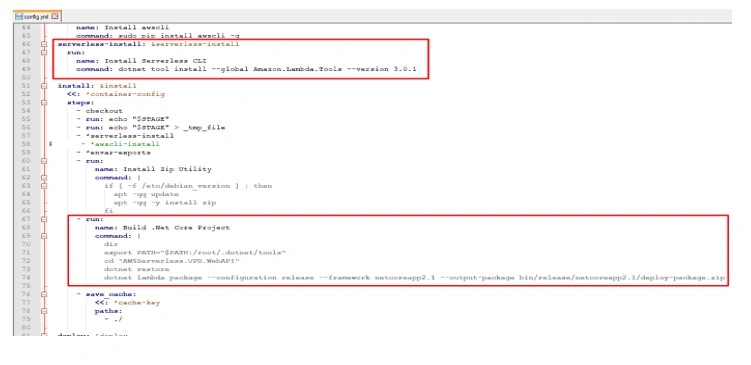Click the '- *serverless-install' step line

[x=125, y=136]
